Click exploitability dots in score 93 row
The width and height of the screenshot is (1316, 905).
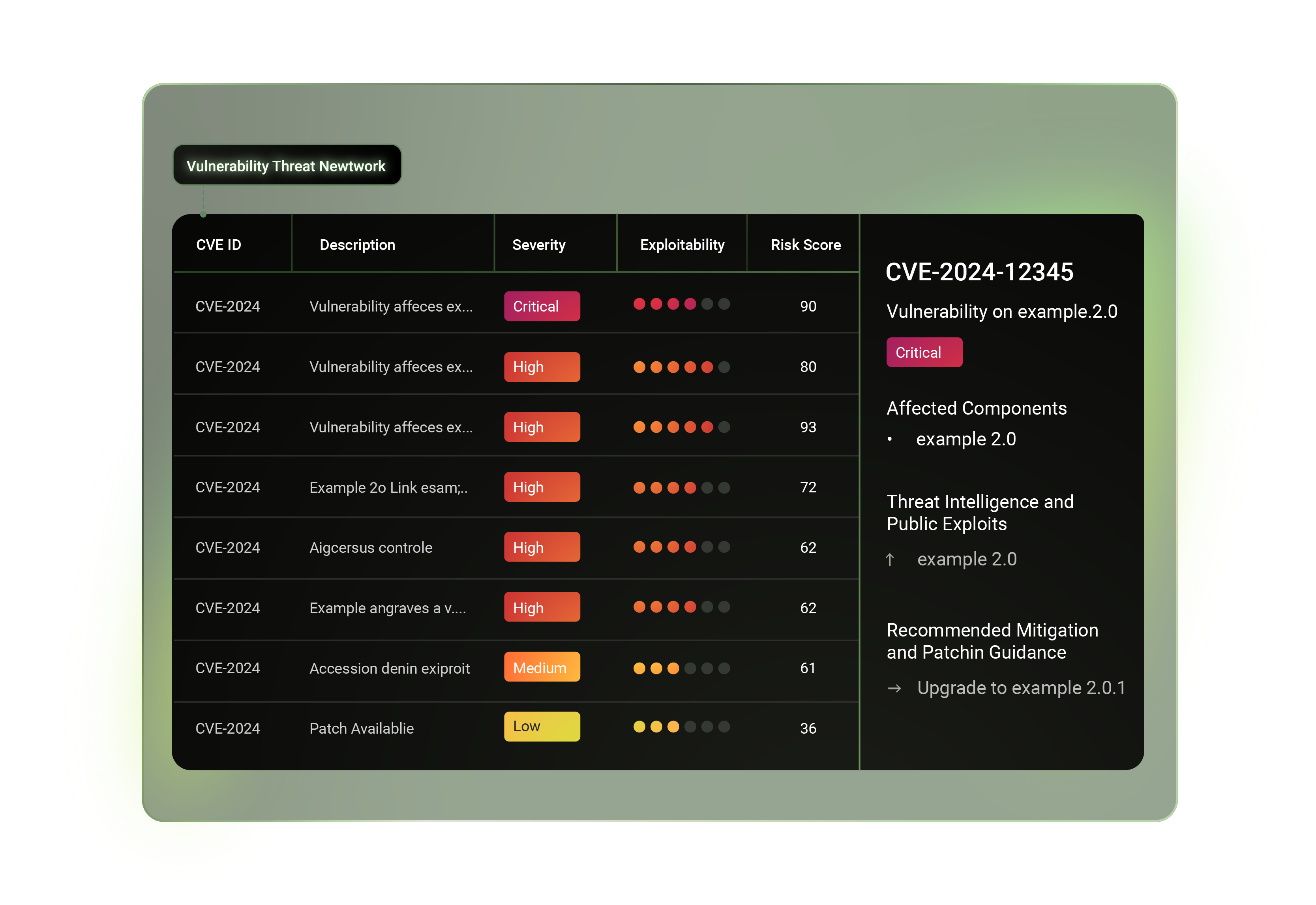[x=681, y=427]
